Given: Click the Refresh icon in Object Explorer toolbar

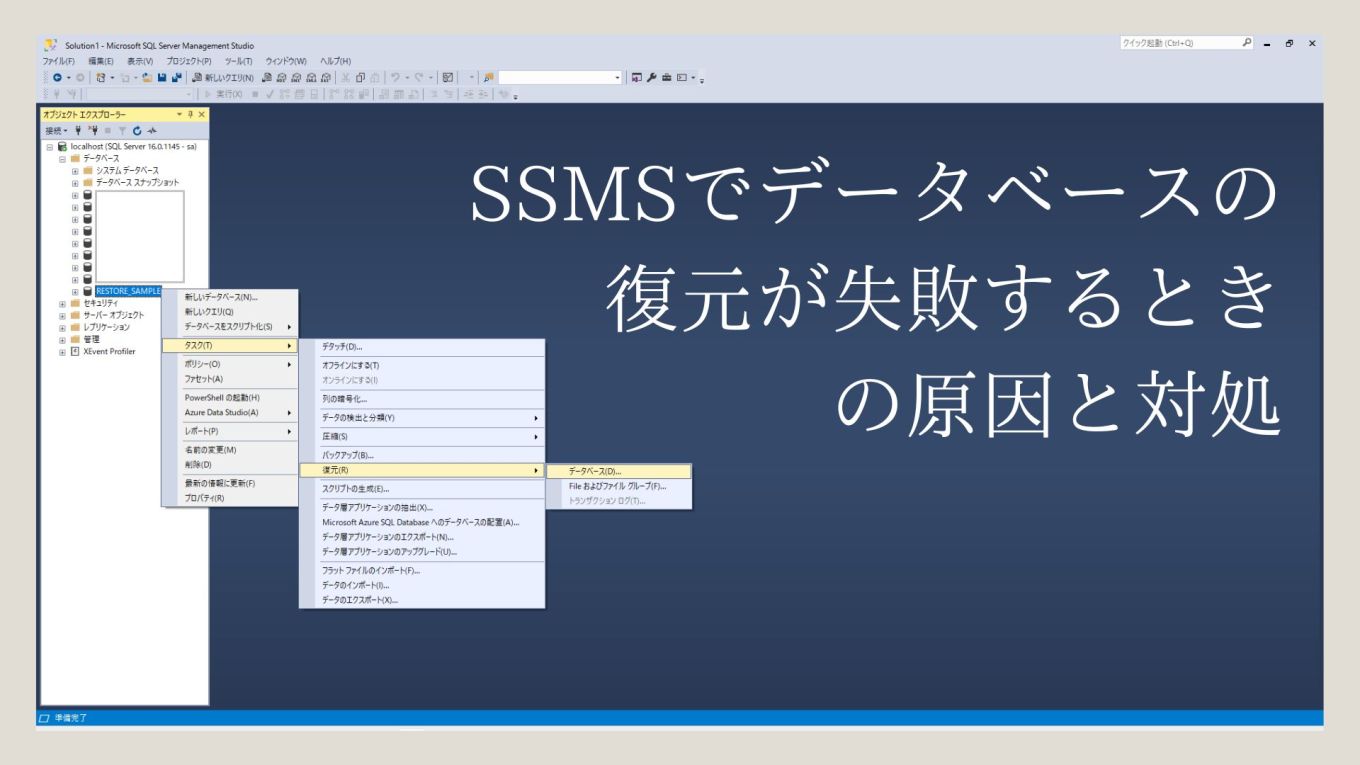Looking at the screenshot, I should click(137, 131).
